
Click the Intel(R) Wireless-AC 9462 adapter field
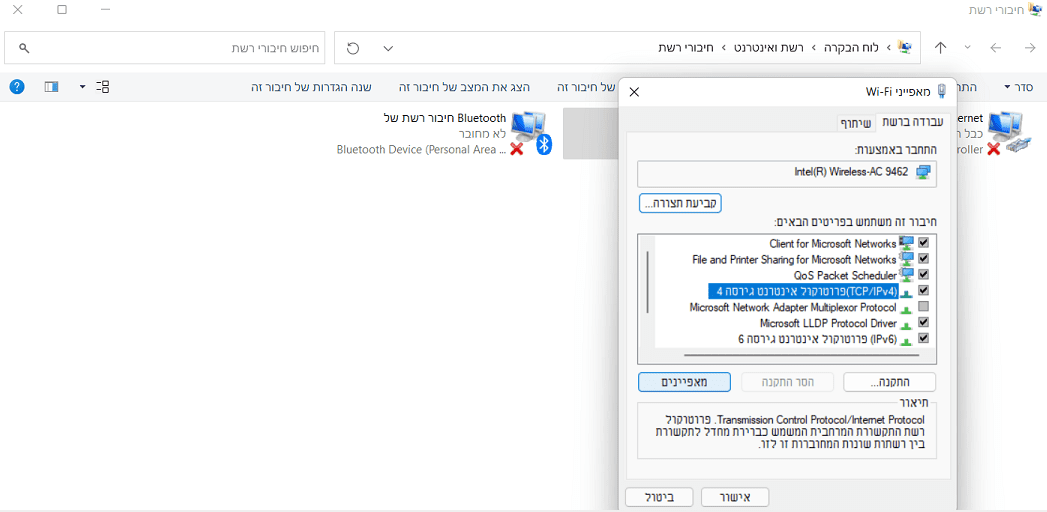787,173
